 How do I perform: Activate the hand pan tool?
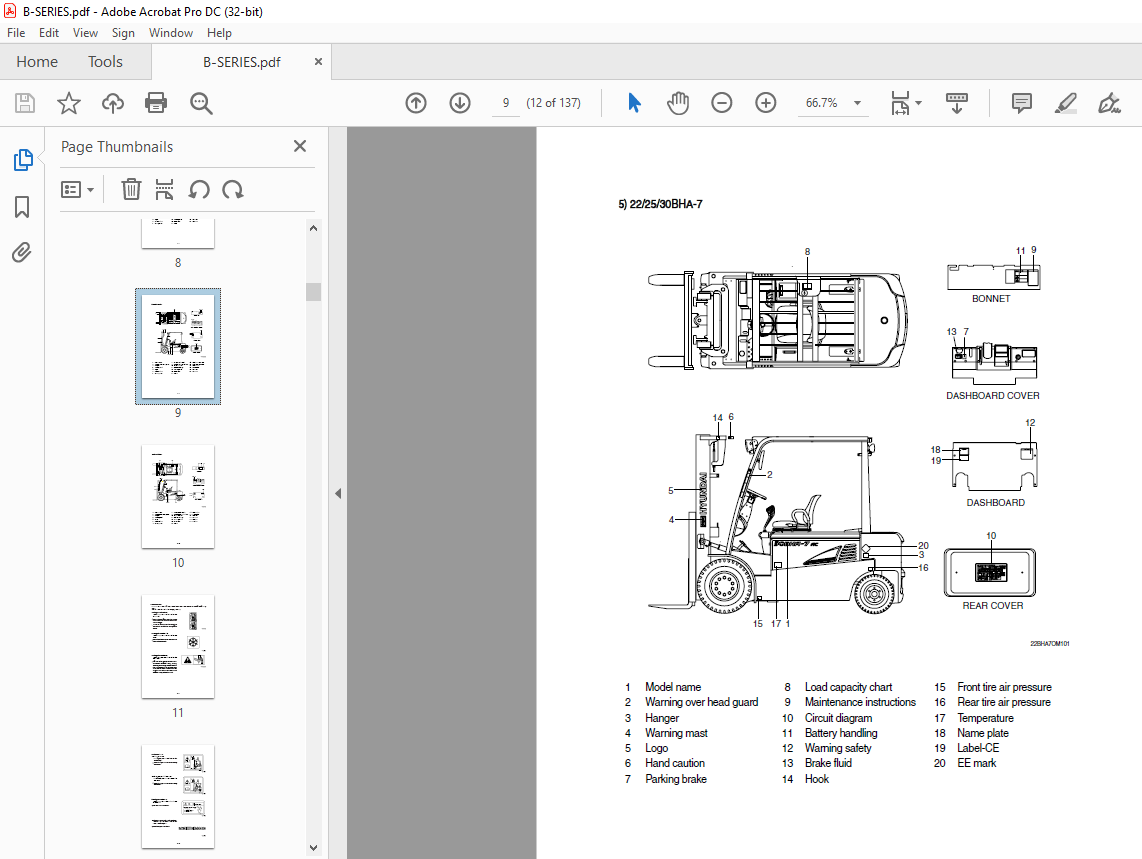(677, 103)
